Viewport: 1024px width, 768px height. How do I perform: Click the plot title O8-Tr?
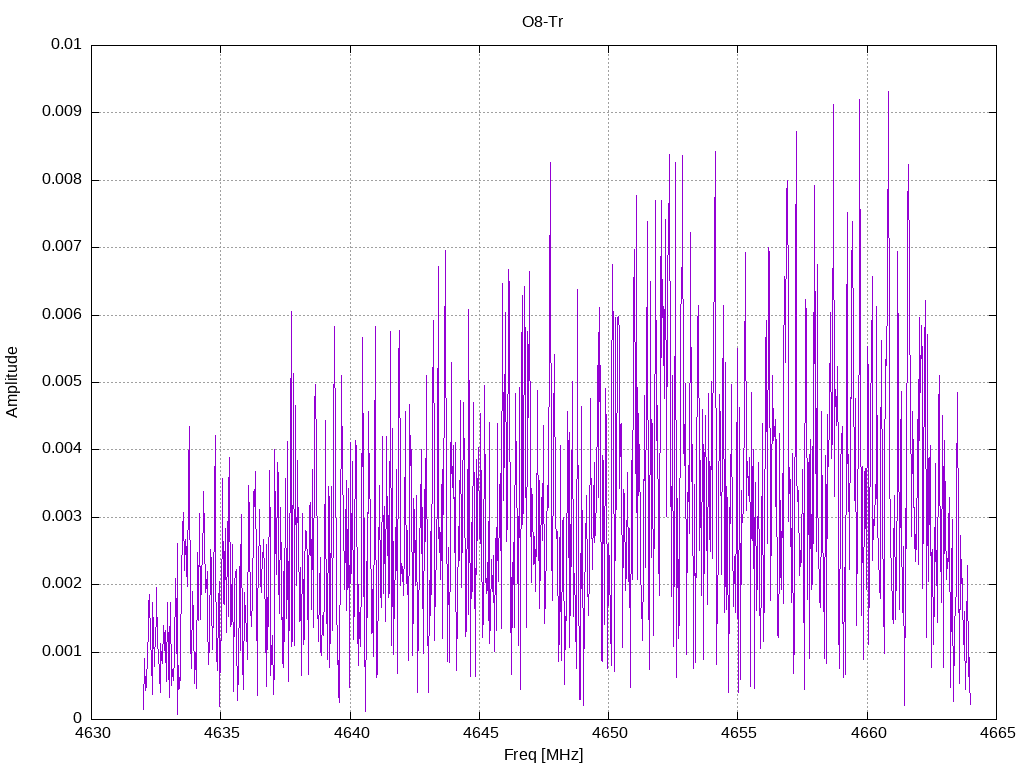click(542, 22)
